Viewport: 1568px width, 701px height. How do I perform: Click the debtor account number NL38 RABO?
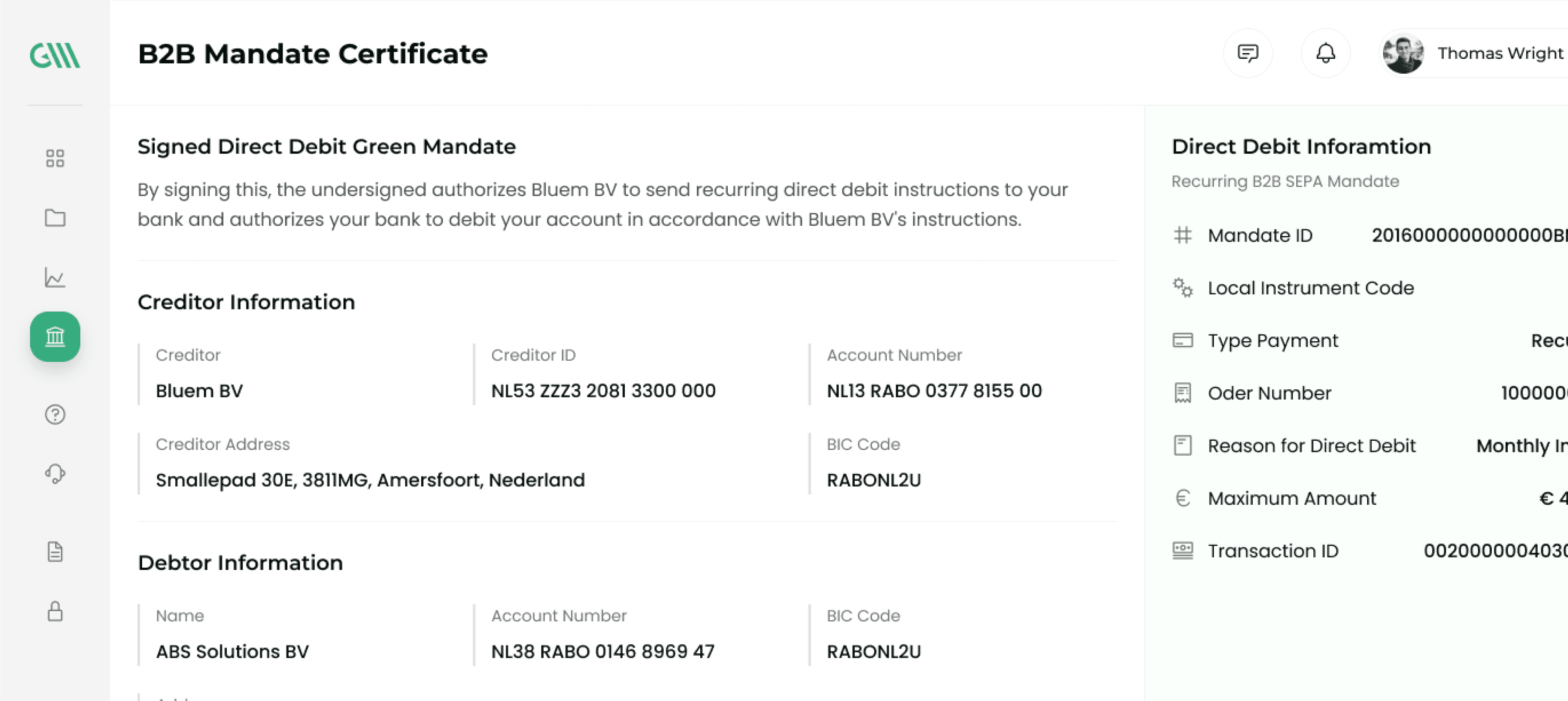pyautogui.click(x=603, y=651)
